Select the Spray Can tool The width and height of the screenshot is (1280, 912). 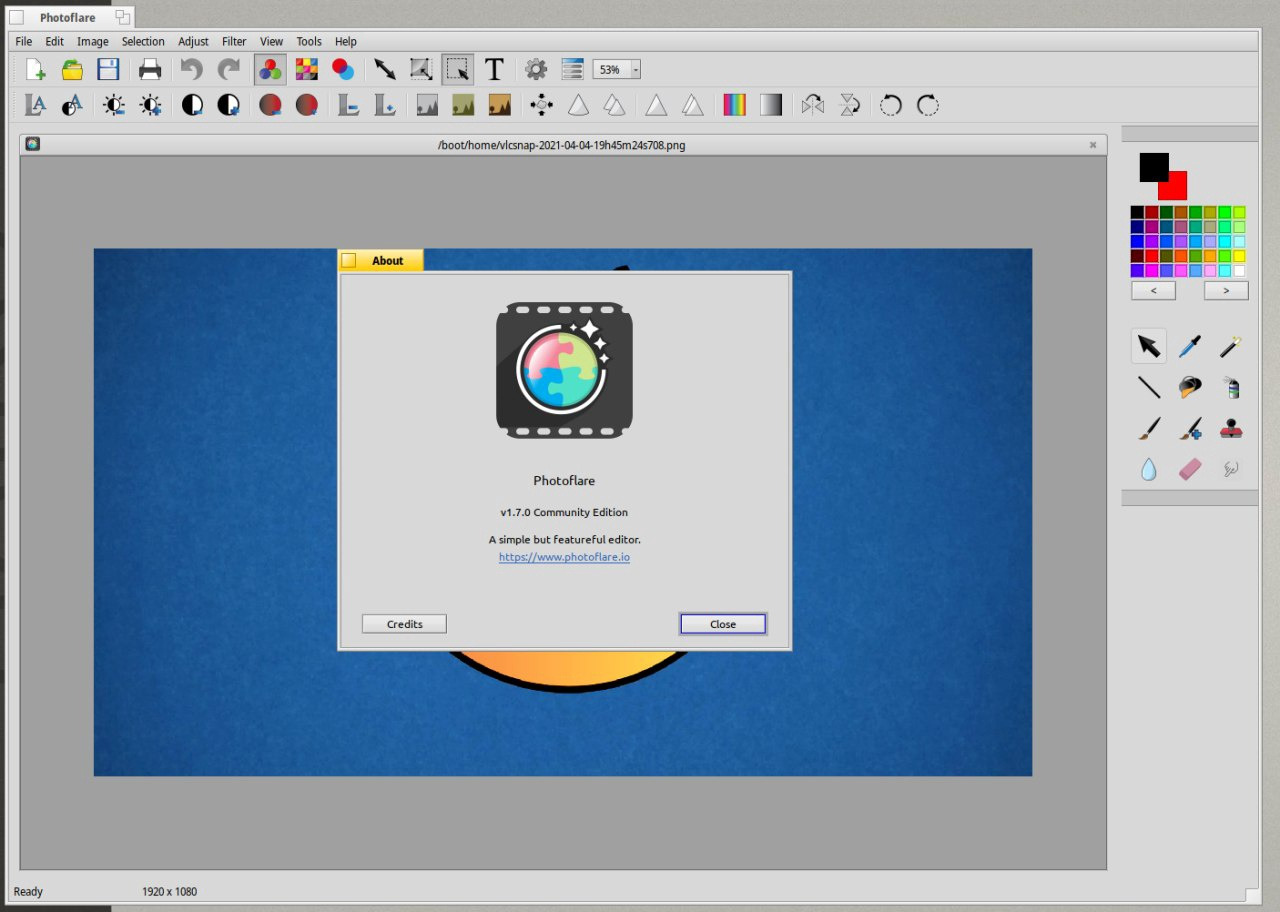click(1231, 388)
